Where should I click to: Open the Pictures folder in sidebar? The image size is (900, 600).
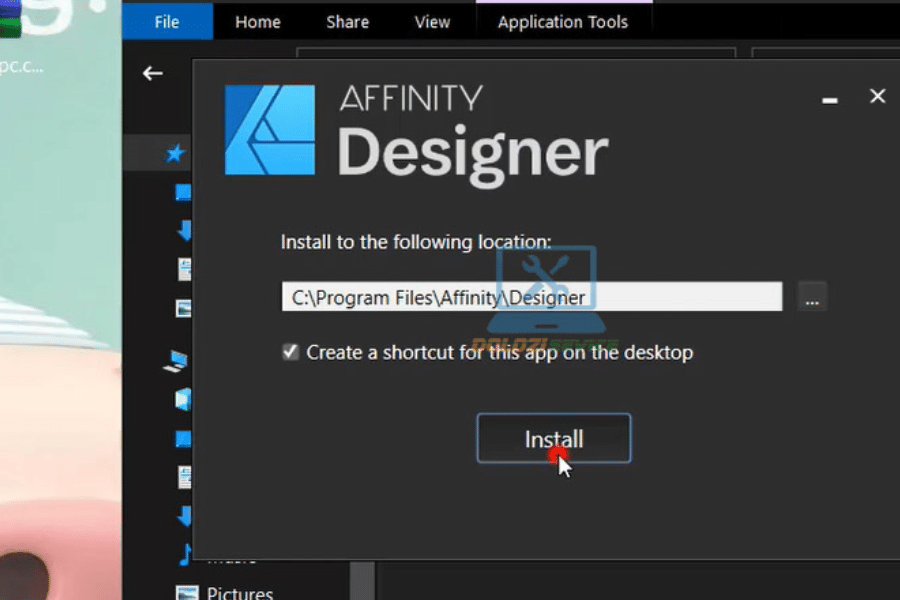[x=238, y=593]
